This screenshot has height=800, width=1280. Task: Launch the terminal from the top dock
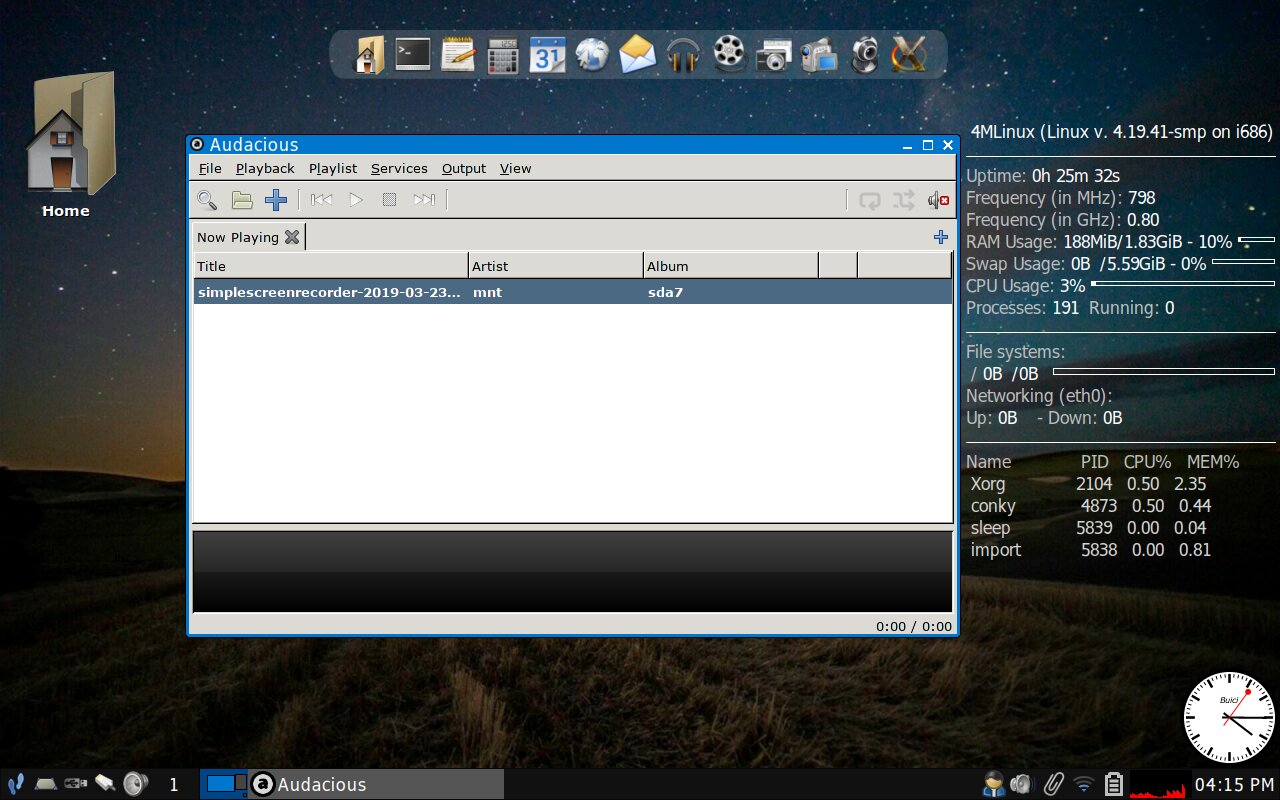(x=413, y=54)
